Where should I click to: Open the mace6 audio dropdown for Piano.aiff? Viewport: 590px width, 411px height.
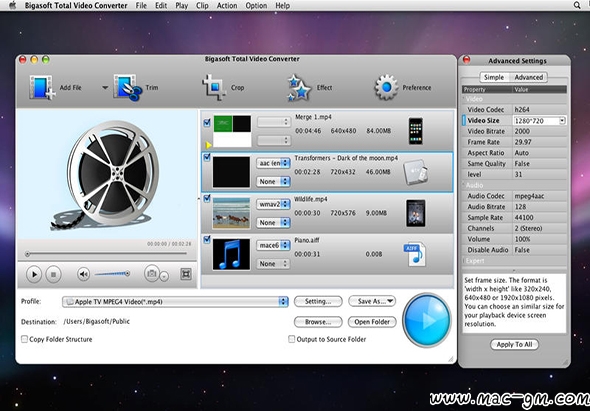pos(274,245)
